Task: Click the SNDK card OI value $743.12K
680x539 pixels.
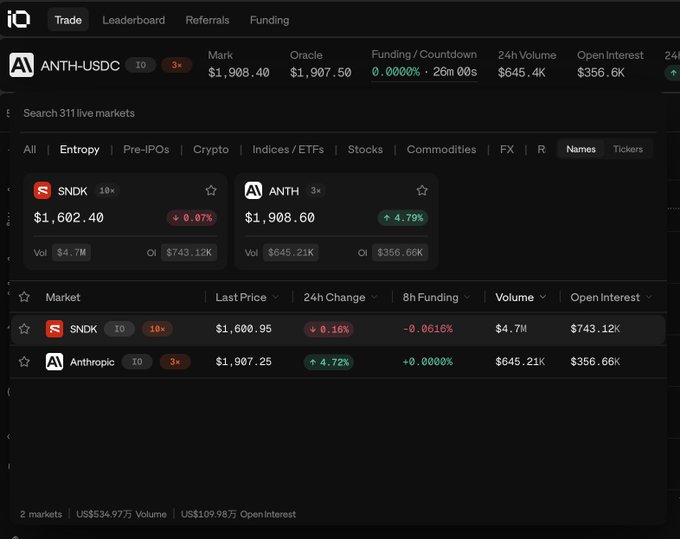Action: click(x=189, y=252)
